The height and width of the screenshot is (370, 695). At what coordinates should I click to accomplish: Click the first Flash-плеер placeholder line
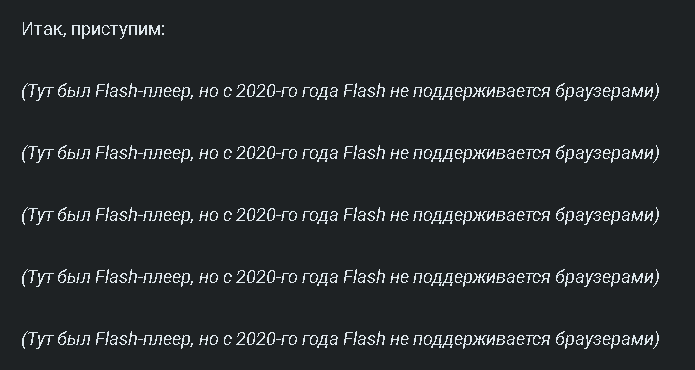pyautogui.click(x=340, y=92)
